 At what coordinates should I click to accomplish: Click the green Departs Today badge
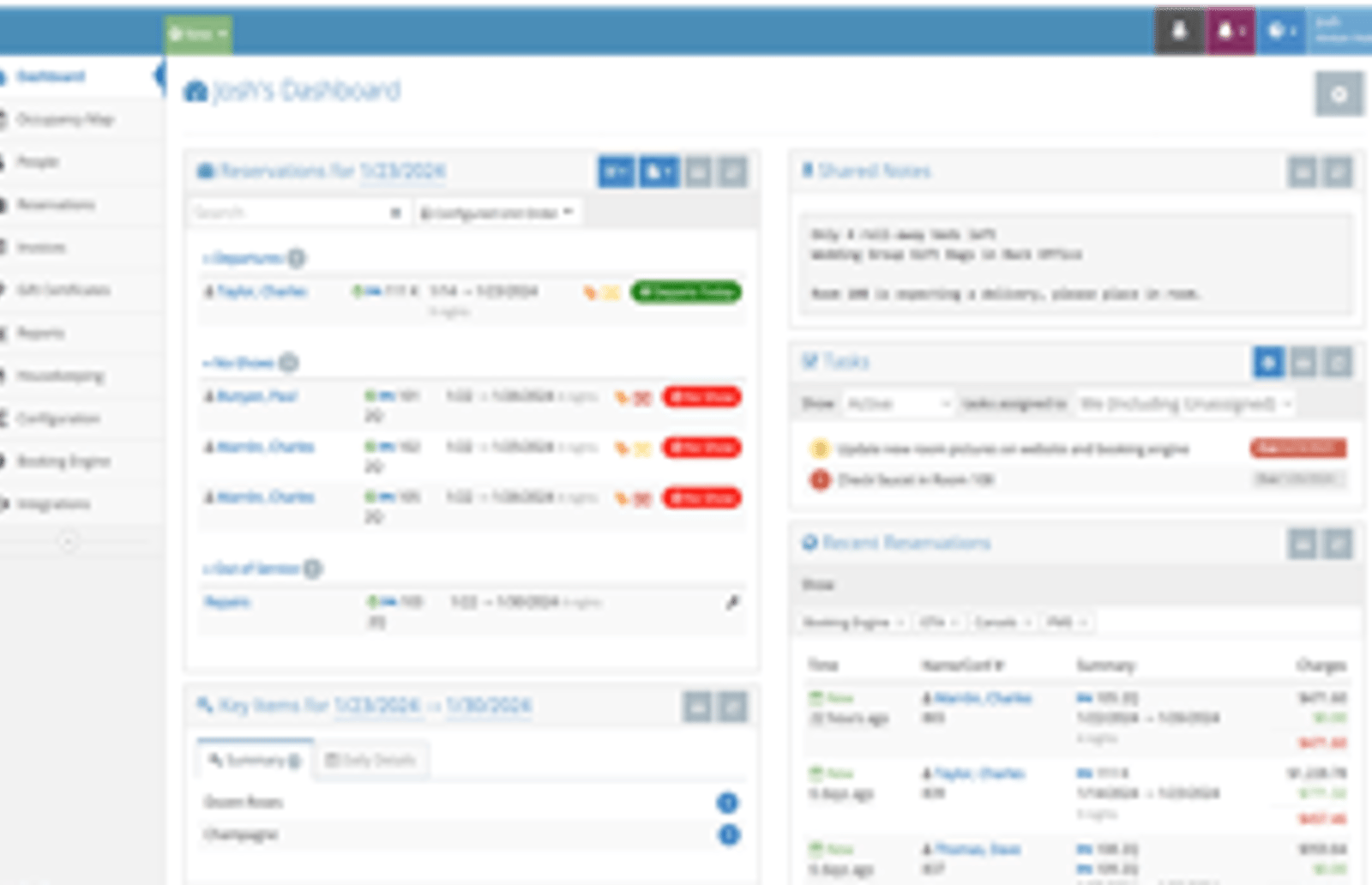pos(686,292)
